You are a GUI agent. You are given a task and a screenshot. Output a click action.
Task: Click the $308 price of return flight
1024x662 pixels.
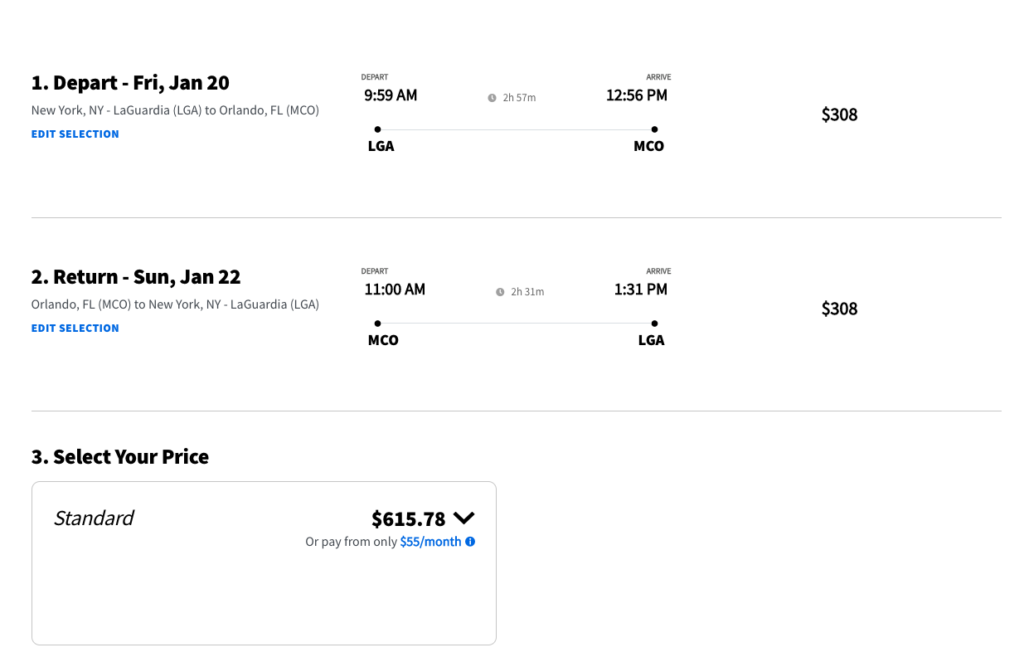(x=839, y=309)
